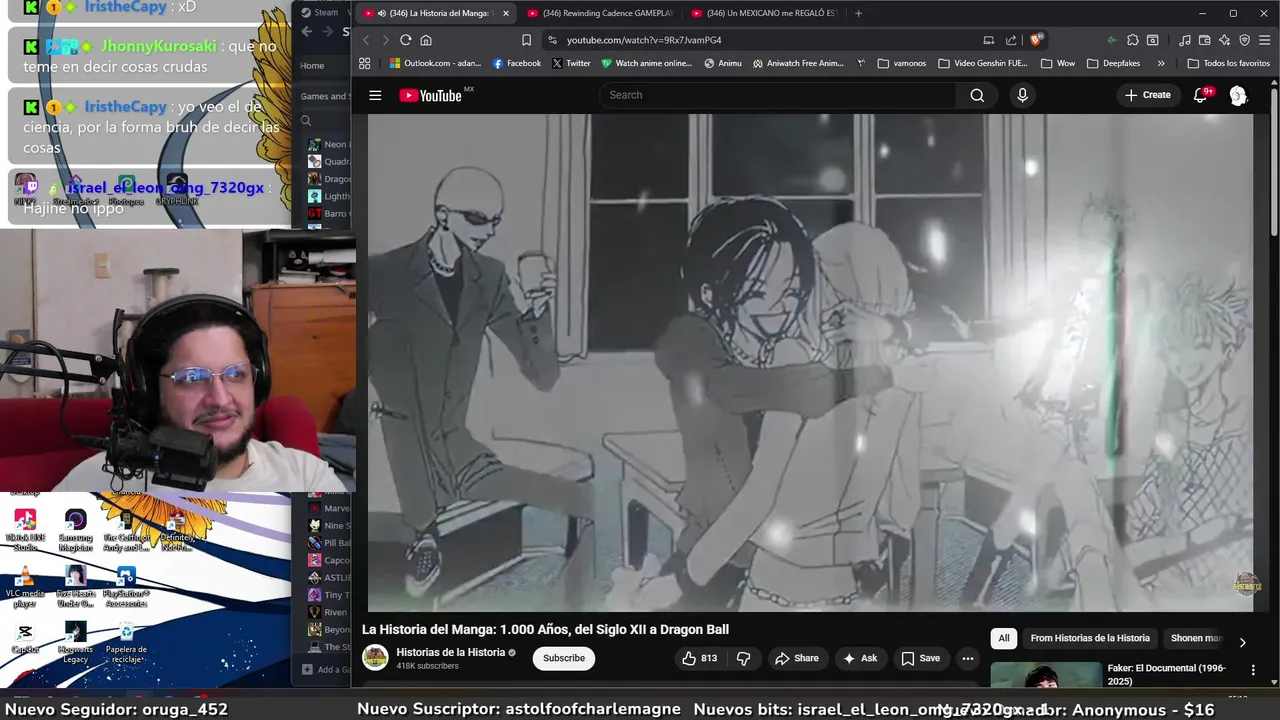The width and height of the screenshot is (1280, 720).
Task: Select From Historias de la Historia chip
Action: 1090,638
